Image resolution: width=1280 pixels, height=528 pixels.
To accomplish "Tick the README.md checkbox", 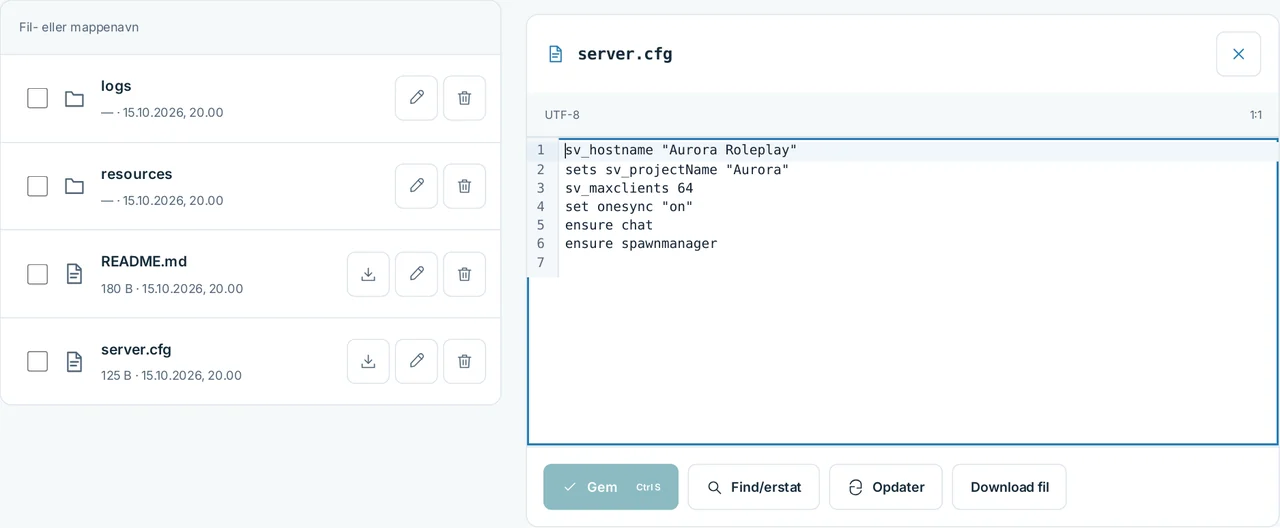I will point(37,274).
